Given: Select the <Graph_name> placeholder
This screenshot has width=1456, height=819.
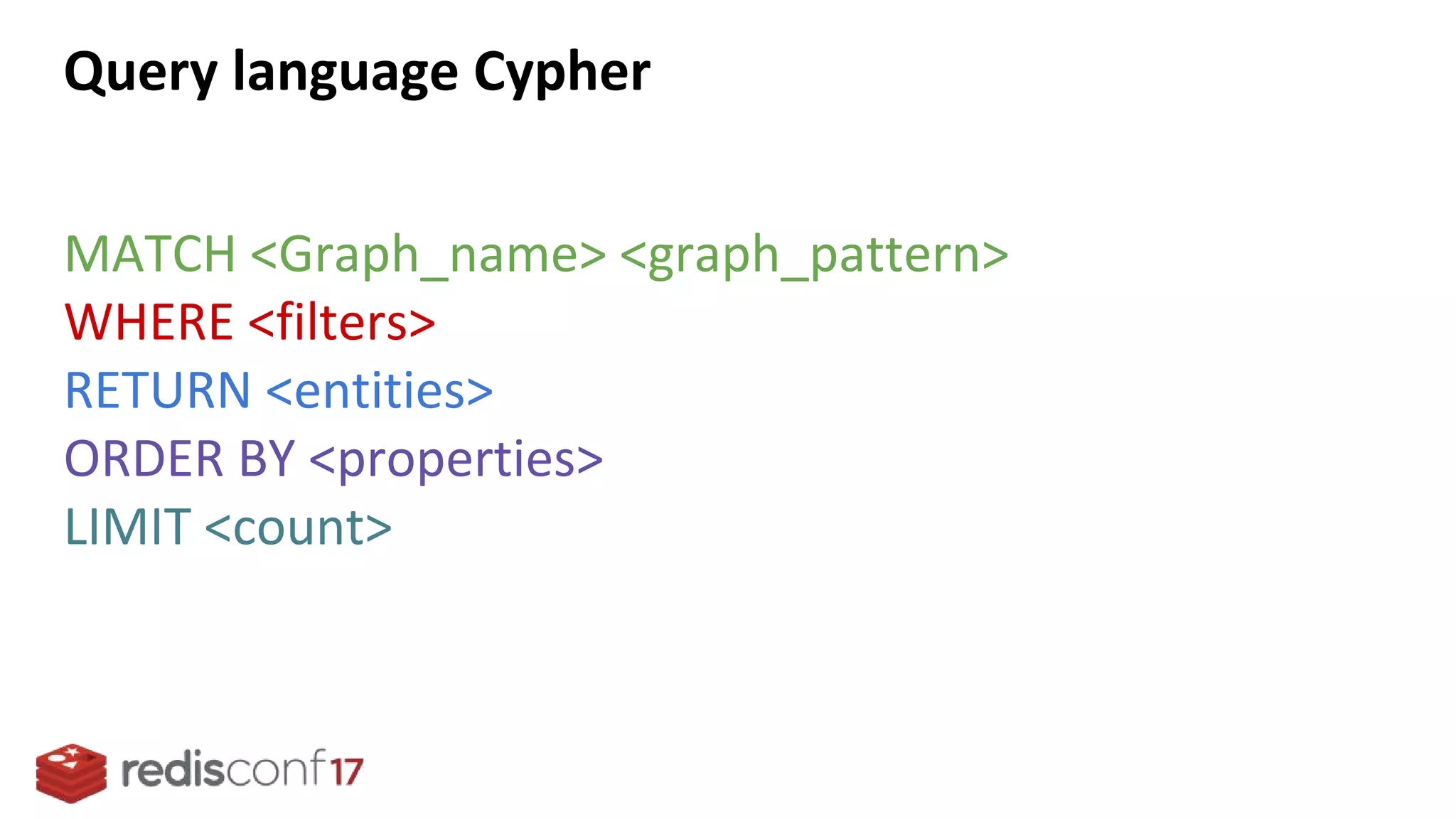Looking at the screenshot, I should click(428, 256).
